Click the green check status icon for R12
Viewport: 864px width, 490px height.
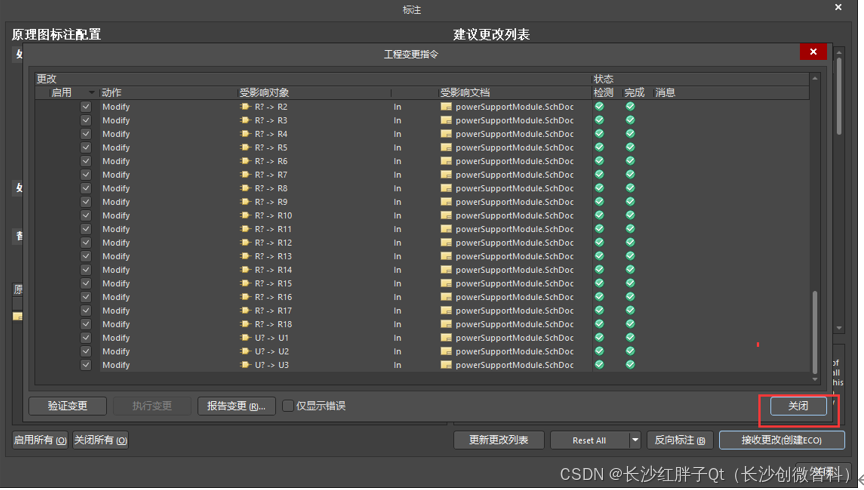pos(600,242)
